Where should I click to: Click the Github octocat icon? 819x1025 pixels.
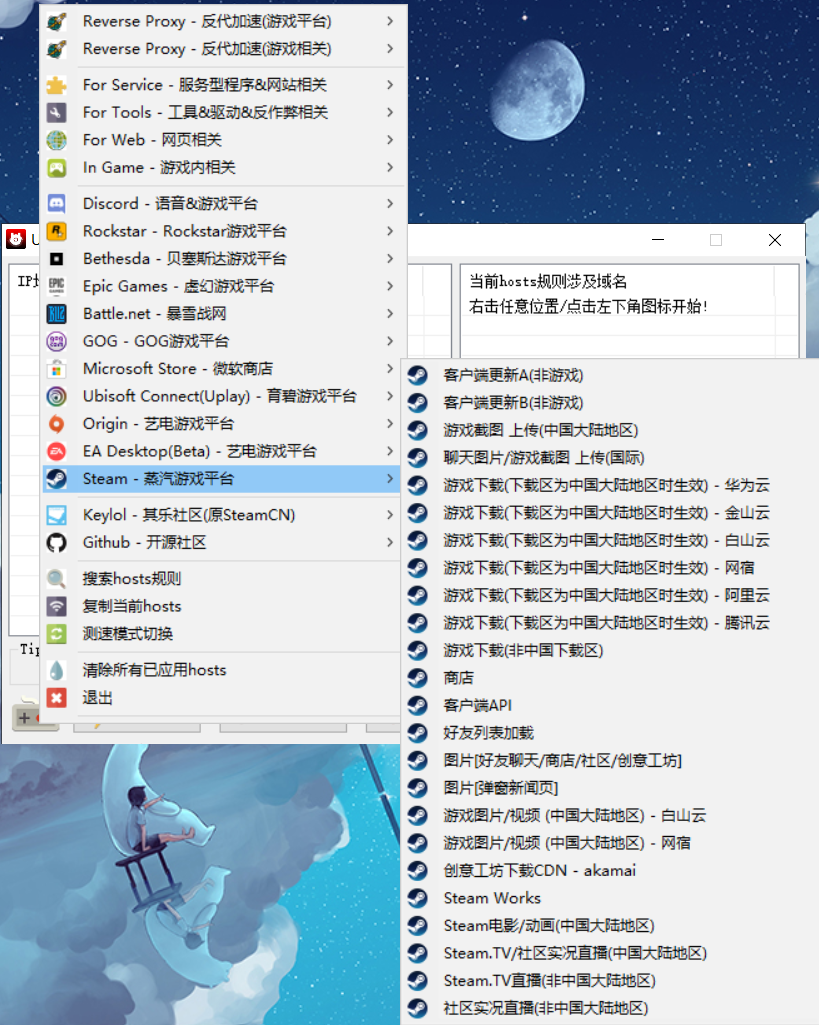coord(57,543)
